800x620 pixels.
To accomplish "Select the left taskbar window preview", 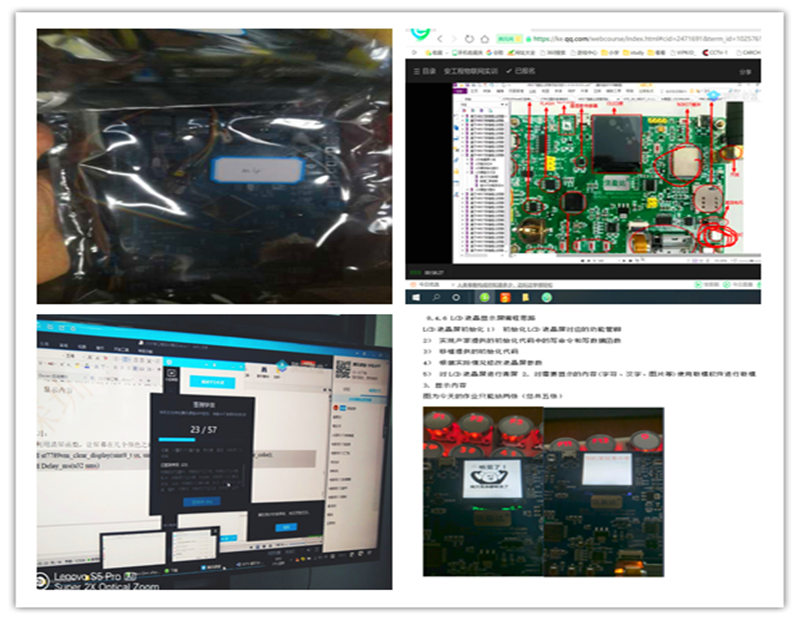I will pyautogui.click(x=134, y=551).
